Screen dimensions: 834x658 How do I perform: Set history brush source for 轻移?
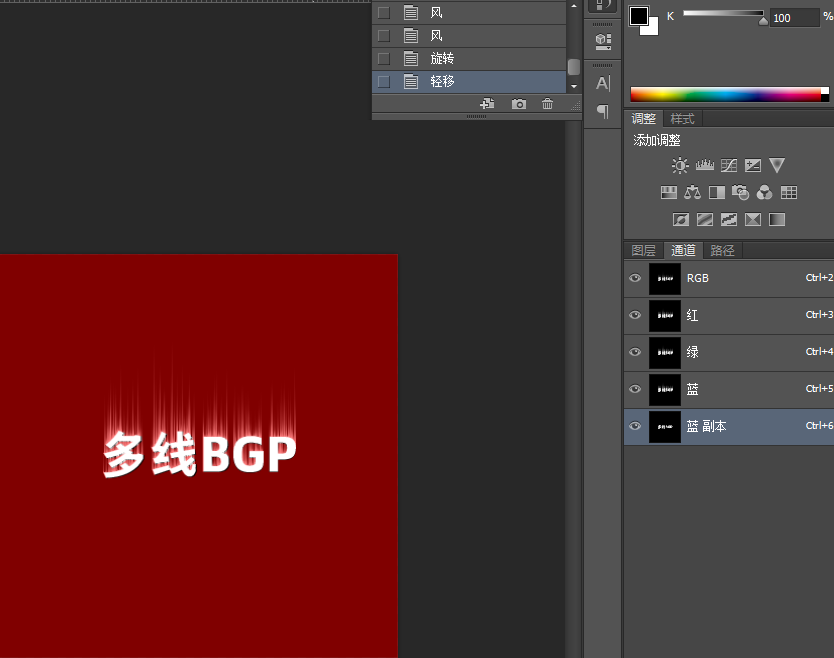[383, 82]
